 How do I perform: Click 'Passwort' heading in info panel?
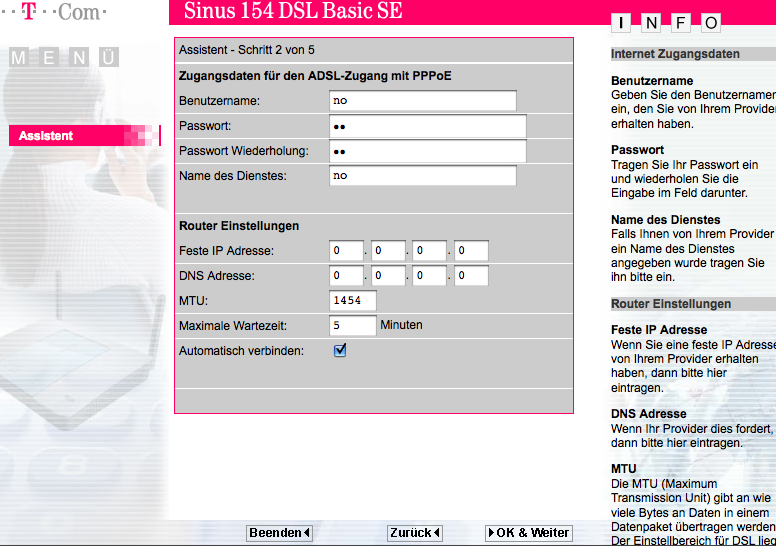(x=637, y=150)
